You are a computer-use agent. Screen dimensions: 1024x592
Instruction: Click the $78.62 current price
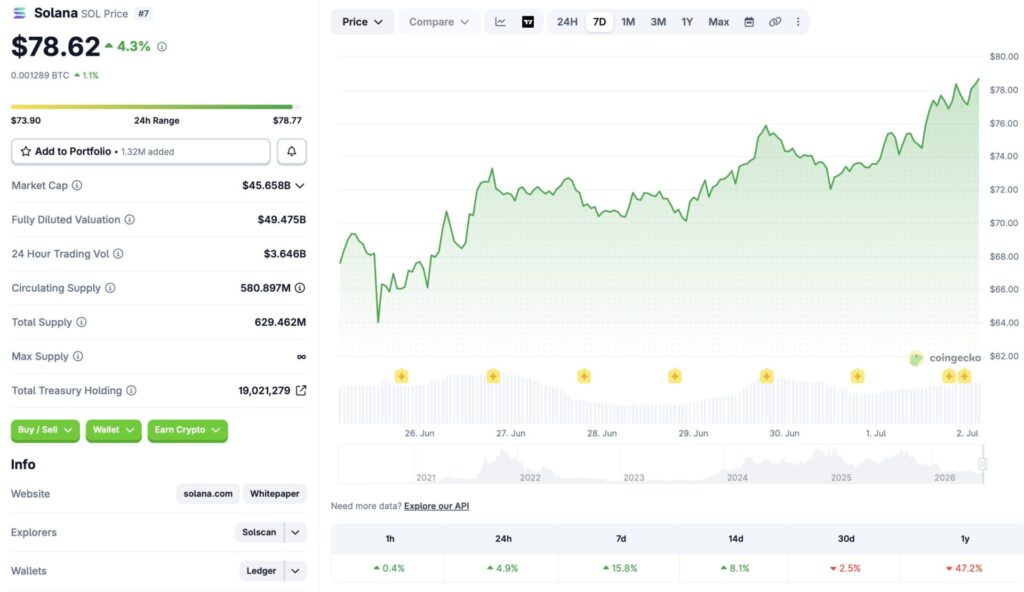tap(56, 46)
